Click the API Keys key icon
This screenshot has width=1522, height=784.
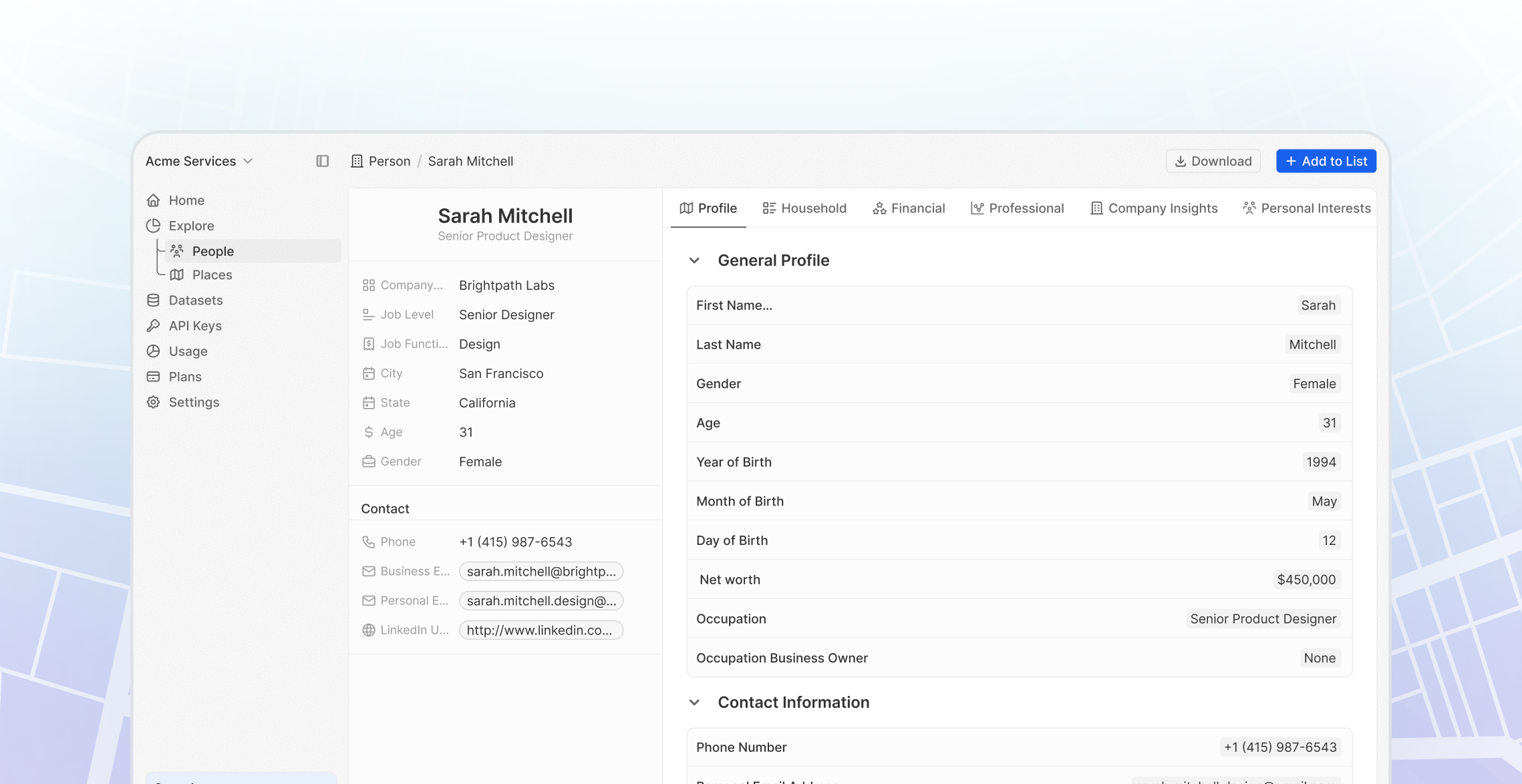(x=154, y=326)
